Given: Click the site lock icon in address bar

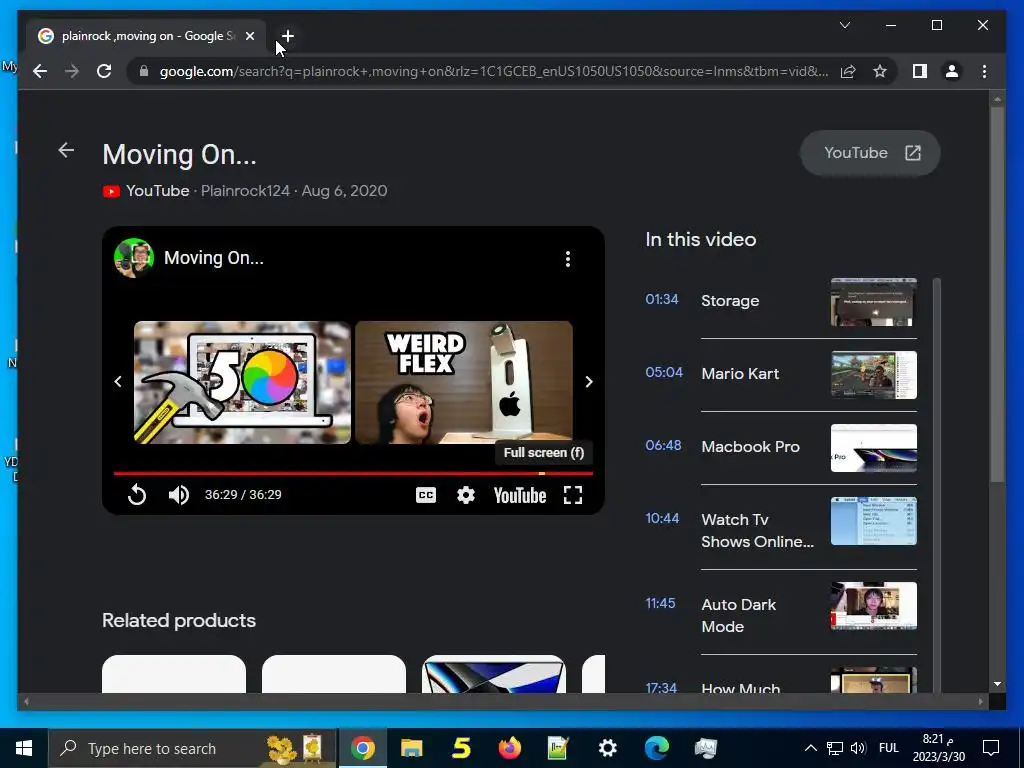Looking at the screenshot, I should tap(144, 71).
